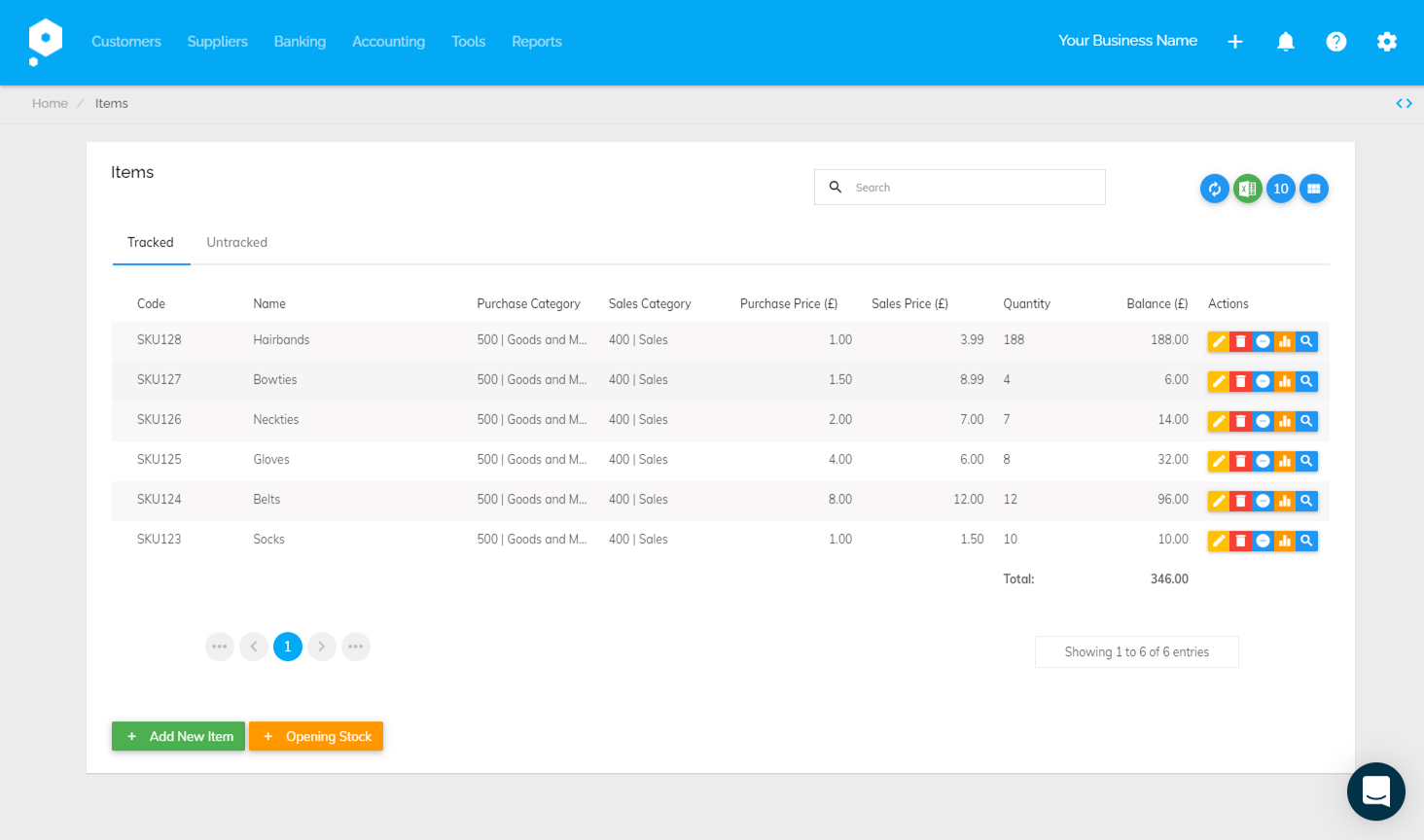Click the minus circle icon for Neckties
Image resolution: width=1424 pixels, height=840 pixels.
[1263, 421]
